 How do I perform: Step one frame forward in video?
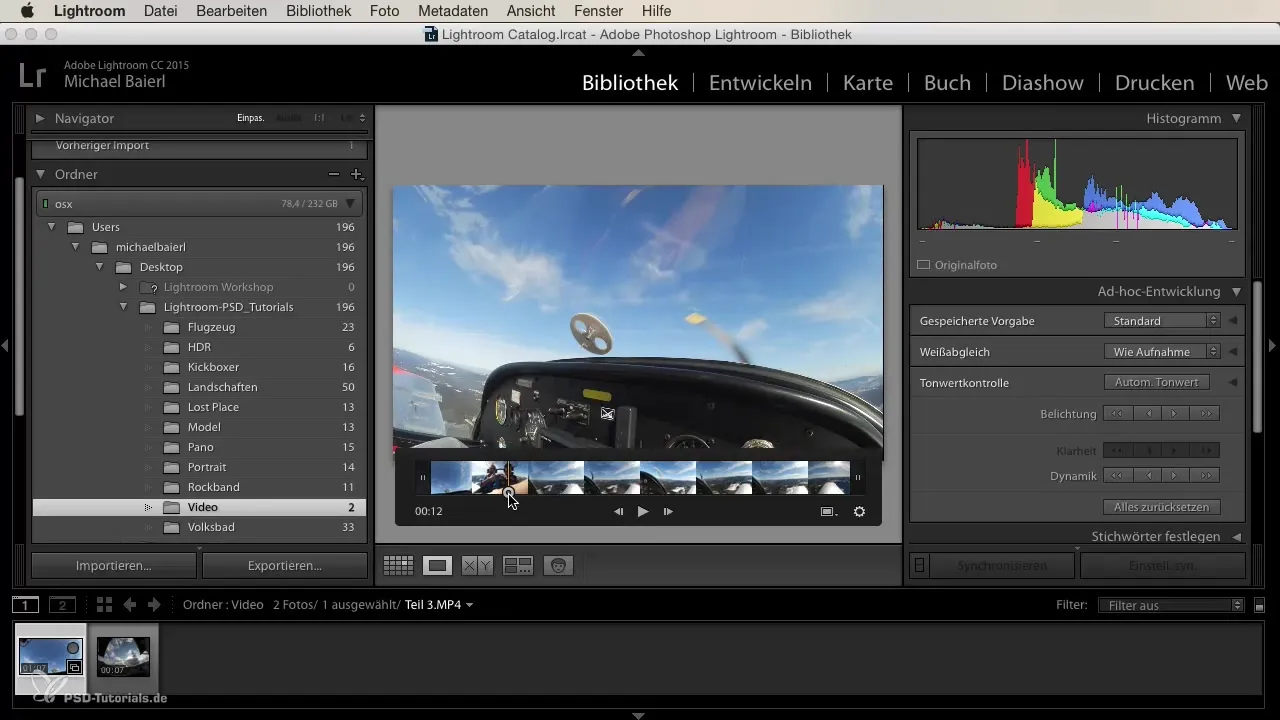click(x=668, y=511)
